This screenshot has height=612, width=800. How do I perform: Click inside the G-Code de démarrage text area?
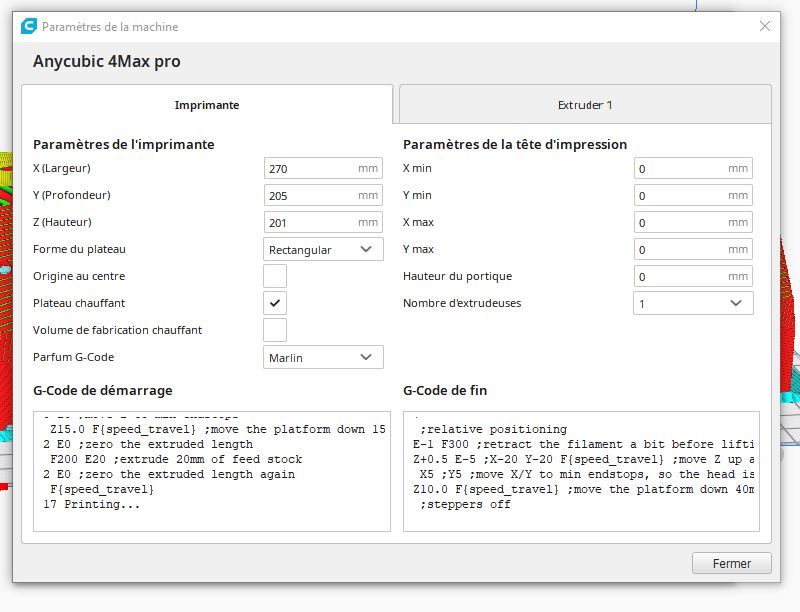point(212,470)
